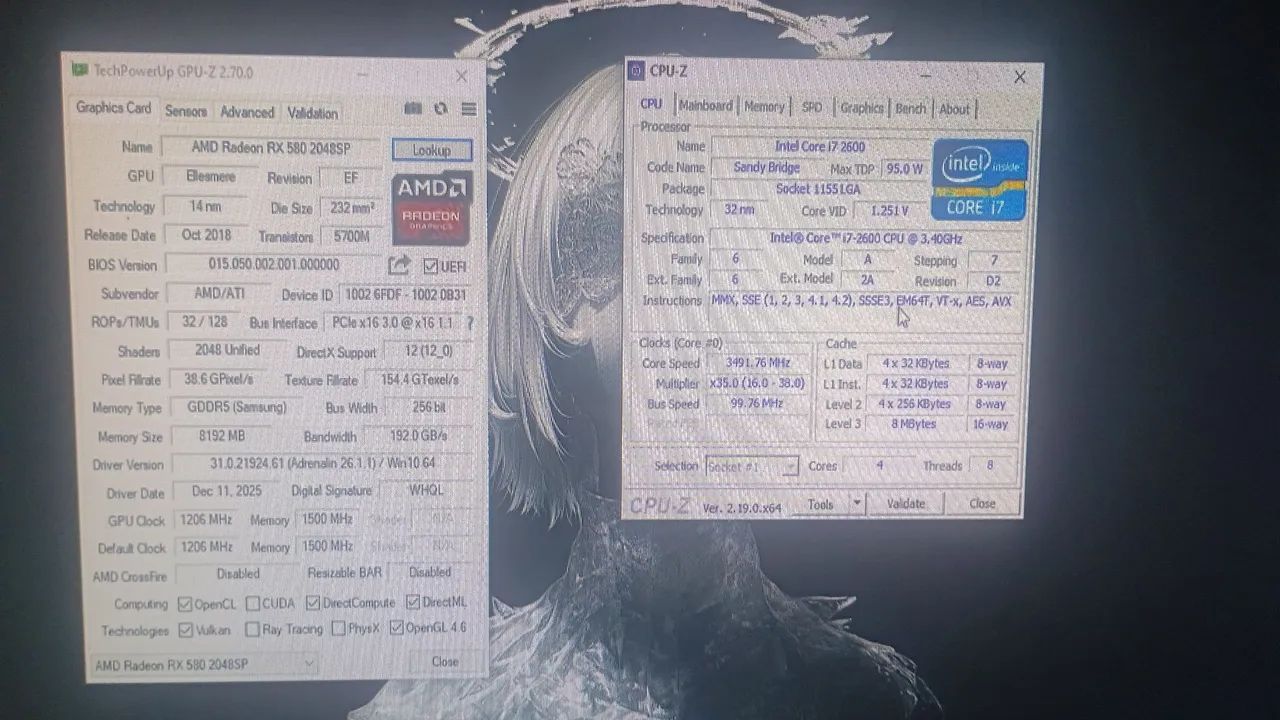Click the Validate button in CPU-Z
Image resolution: width=1280 pixels, height=720 pixels.
coord(906,503)
